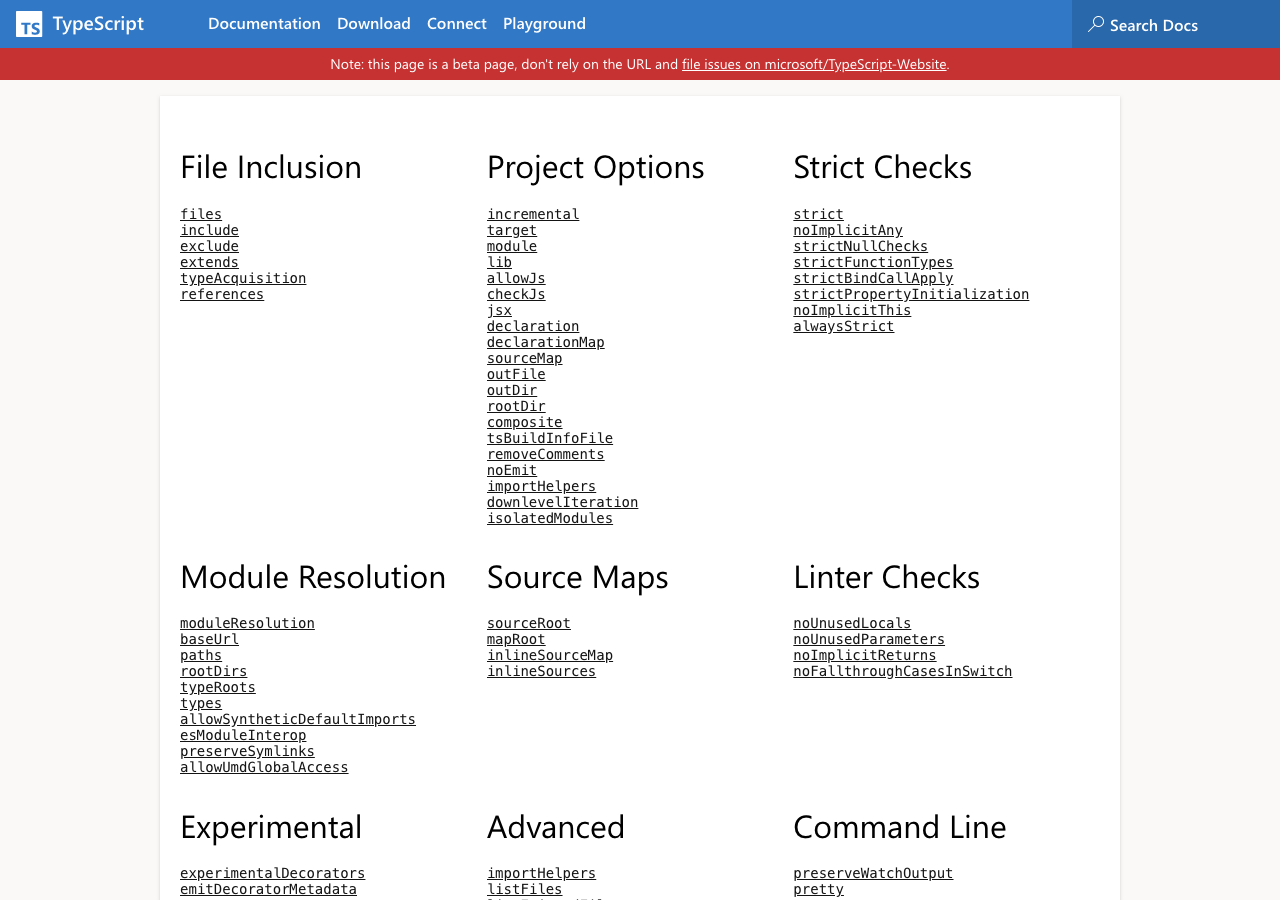Select the tsBuildInfoFile link
Screen dimensions: 1280x900
click(549, 438)
